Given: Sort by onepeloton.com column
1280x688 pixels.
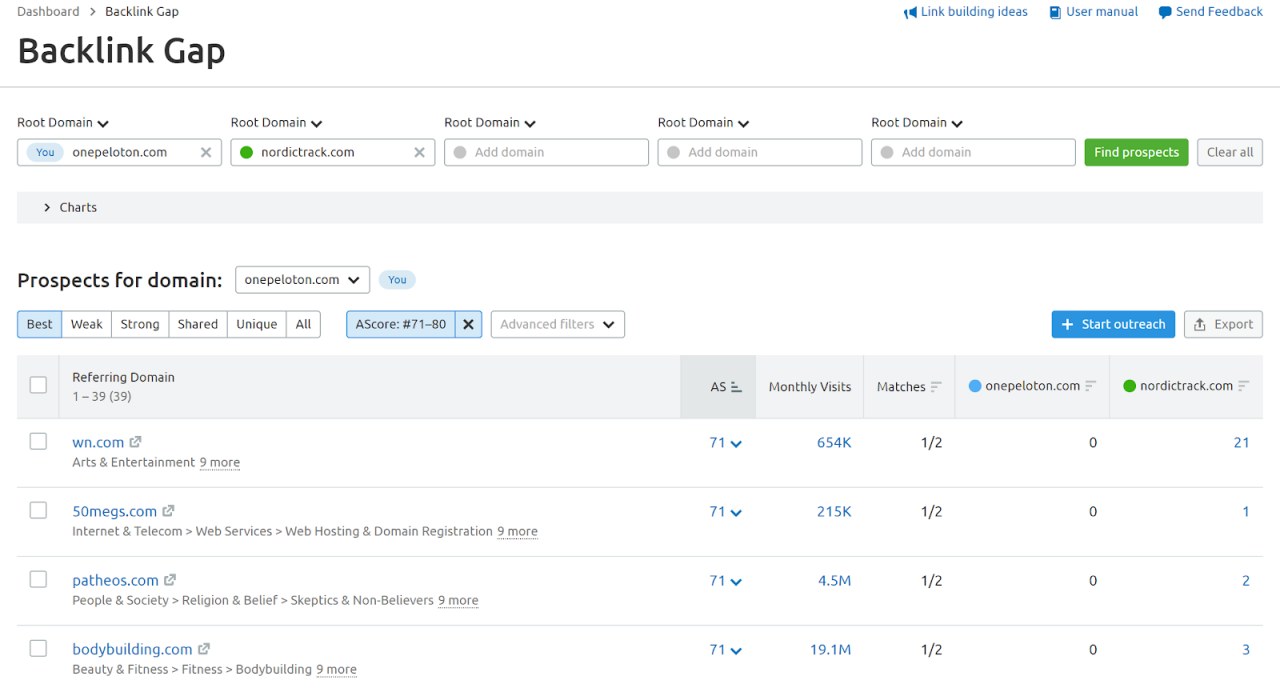Looking at the screenshot, I should tap(1032, 387).
